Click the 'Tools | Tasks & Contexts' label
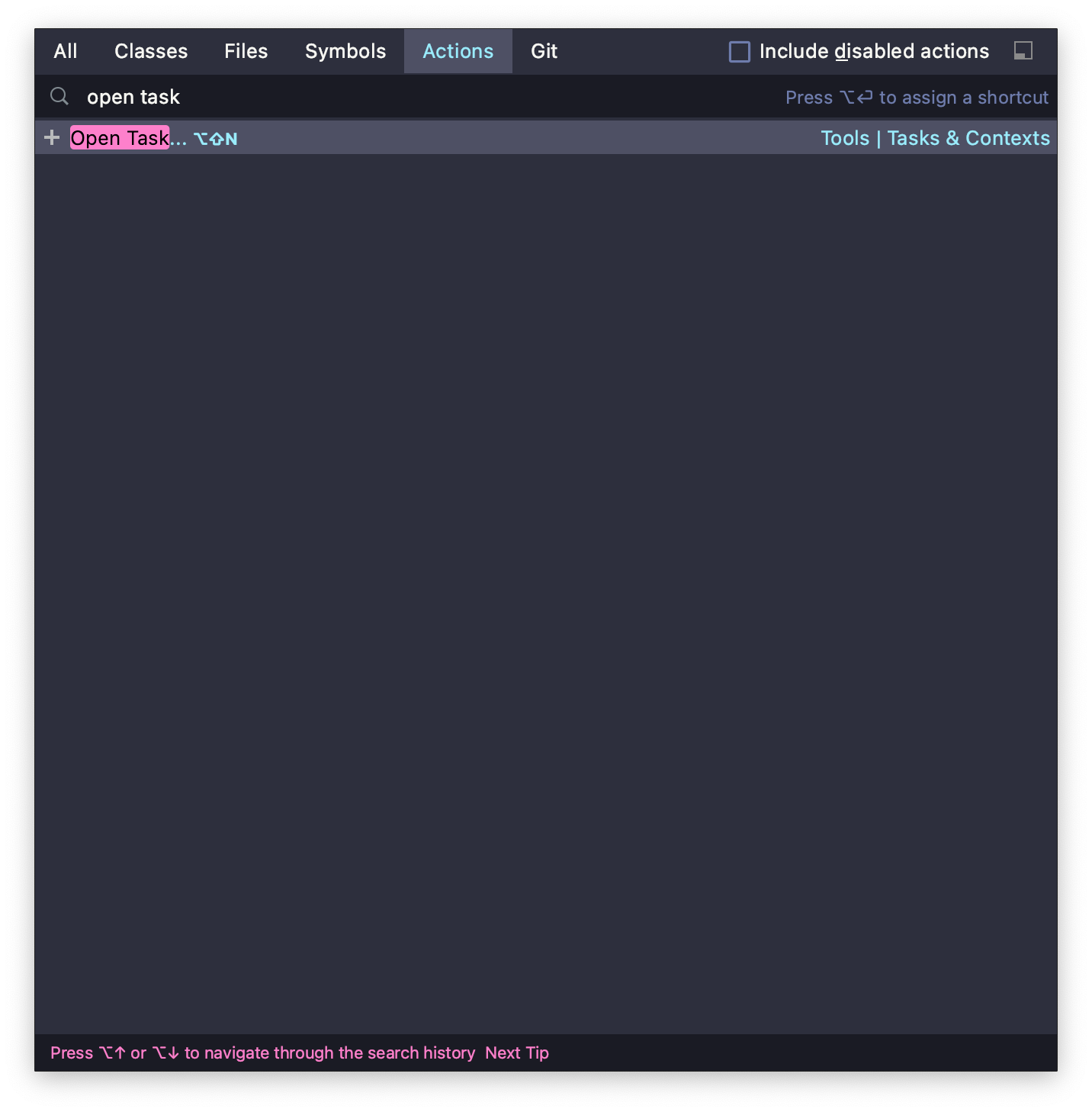The width and height of the screenshot is (1092, 1112). pyautogui.click(x=935, y=138)
